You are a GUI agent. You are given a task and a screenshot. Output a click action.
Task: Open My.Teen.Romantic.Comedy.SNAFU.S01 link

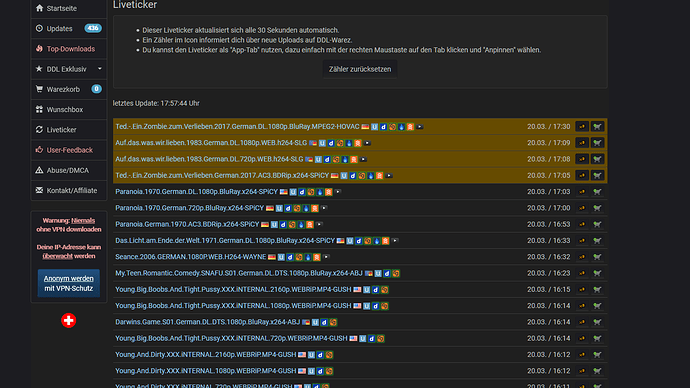tap(239, 273)
